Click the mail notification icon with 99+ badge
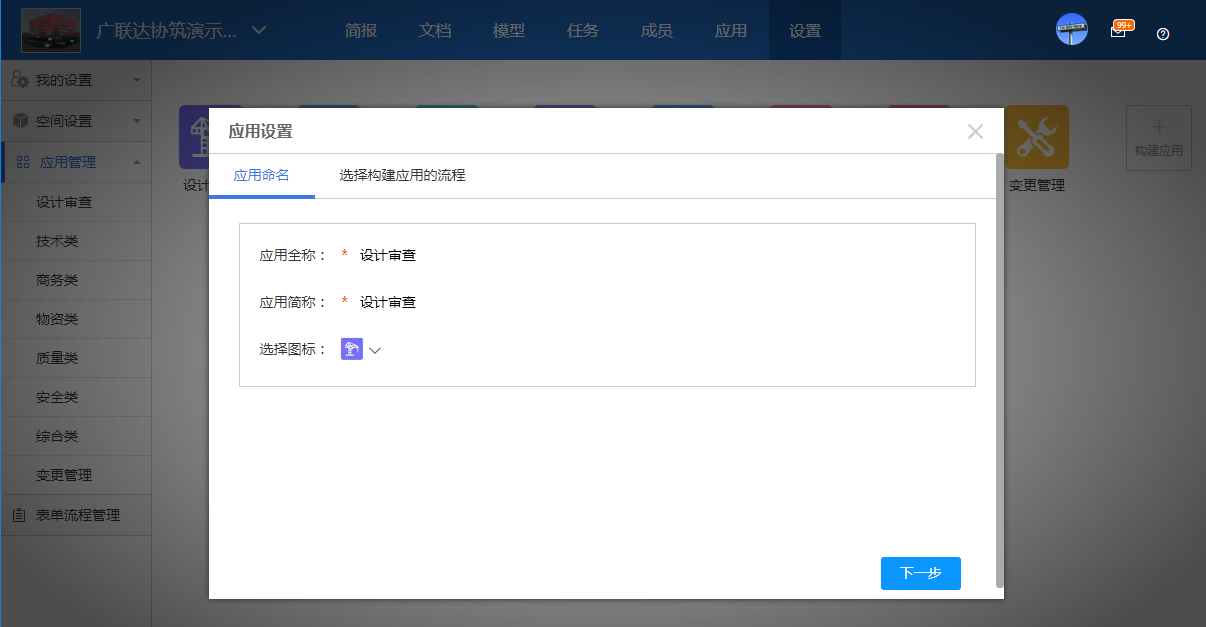 click(1118, 31)
